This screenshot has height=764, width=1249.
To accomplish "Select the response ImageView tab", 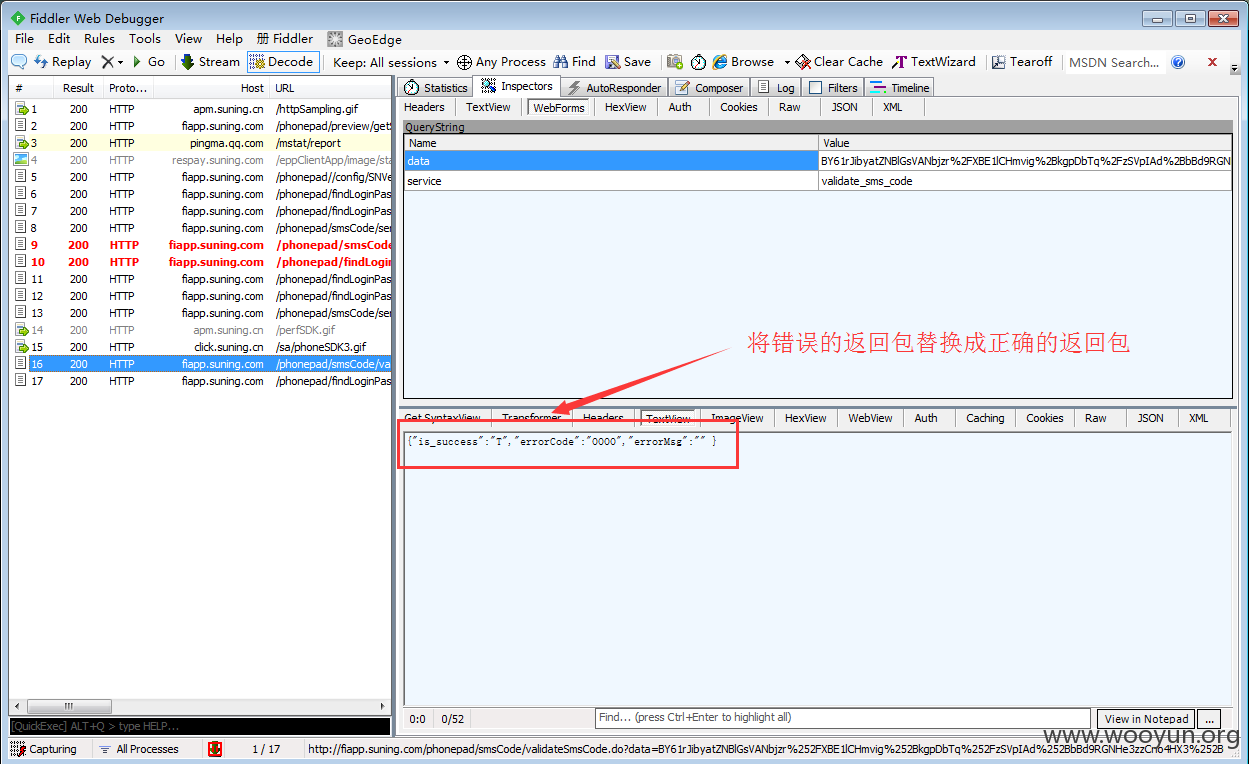I will pos(737,418).
